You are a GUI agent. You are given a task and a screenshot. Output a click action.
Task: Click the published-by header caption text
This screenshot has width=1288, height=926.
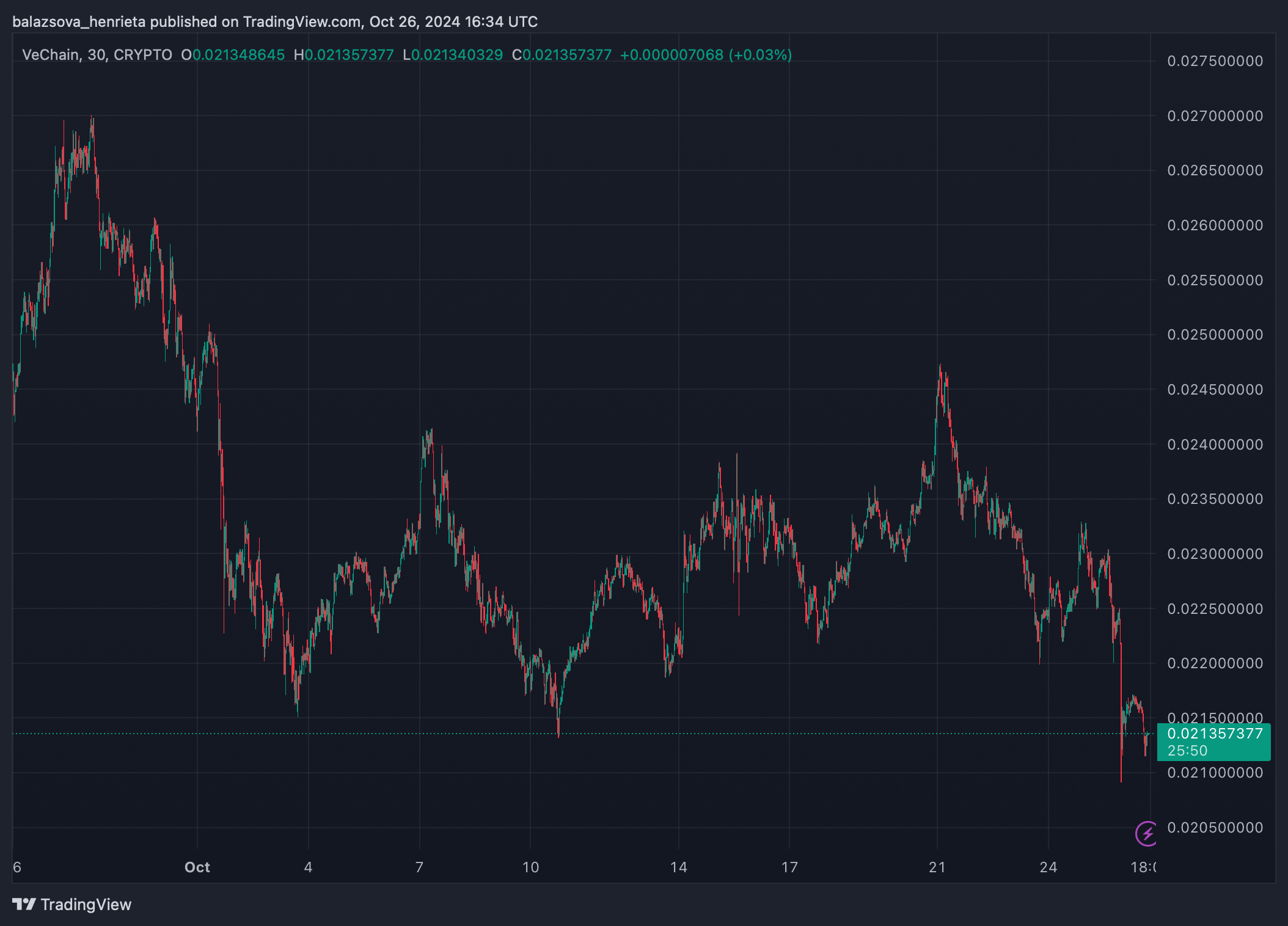pyautogui.click(x=275, y=22)
